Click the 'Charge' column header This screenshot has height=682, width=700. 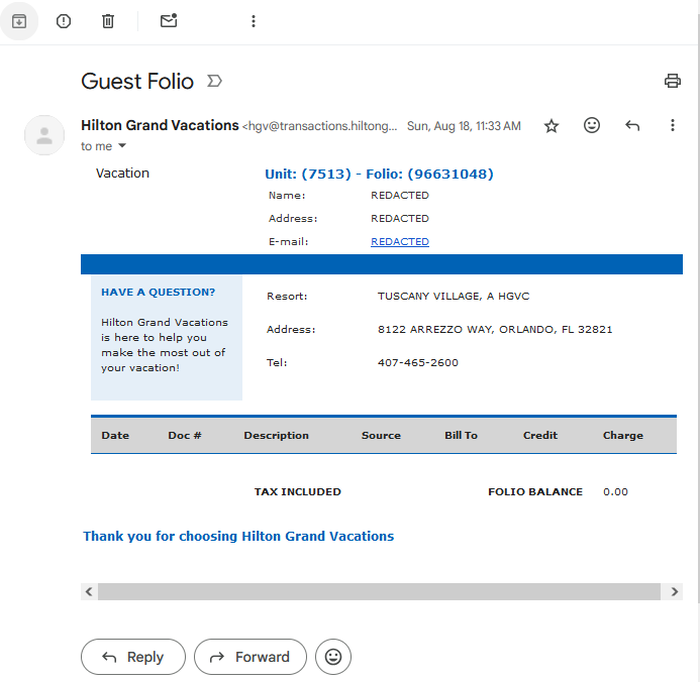tap(623, 436)
